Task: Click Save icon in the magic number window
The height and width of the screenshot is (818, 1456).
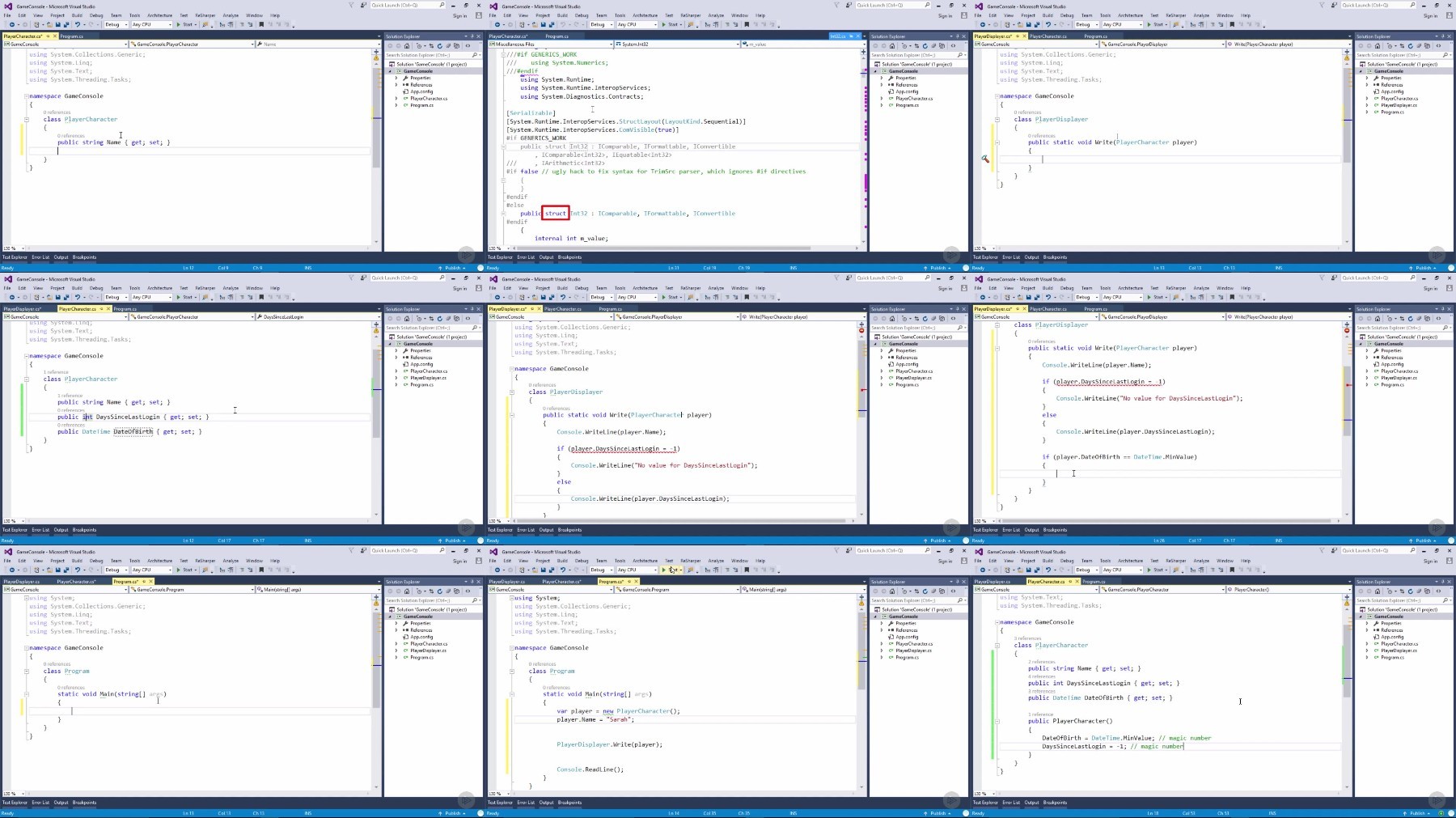Action: 1028,570
